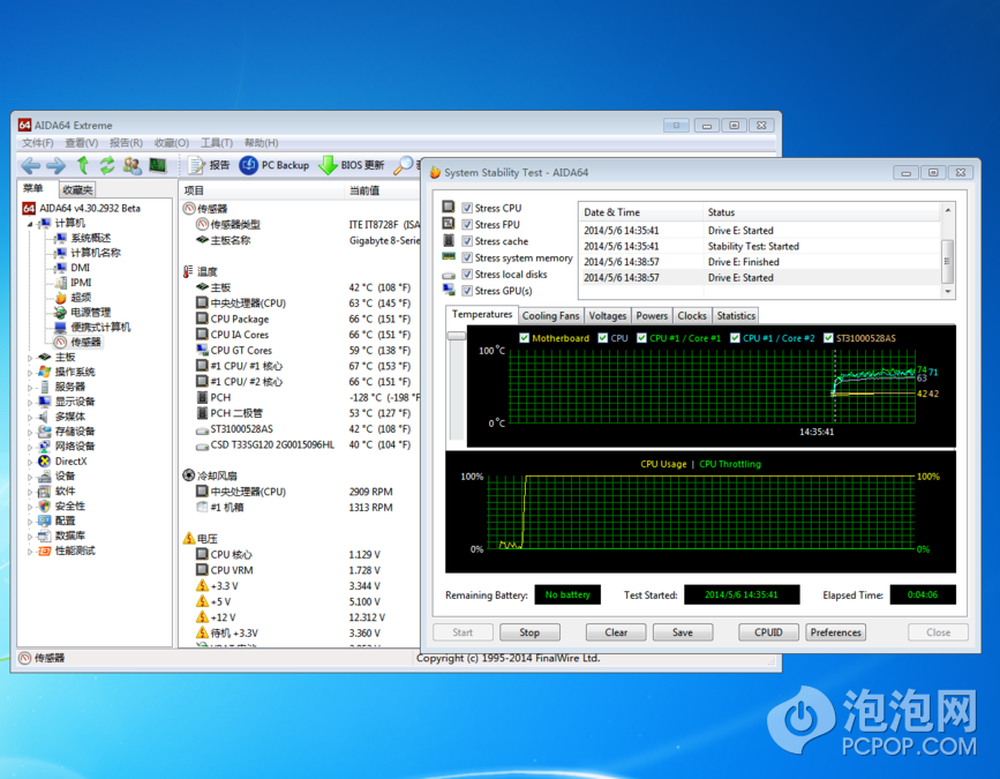
Task: Open the 工具(T) menu
Action: pyautogui.click(x=217, y=143)
